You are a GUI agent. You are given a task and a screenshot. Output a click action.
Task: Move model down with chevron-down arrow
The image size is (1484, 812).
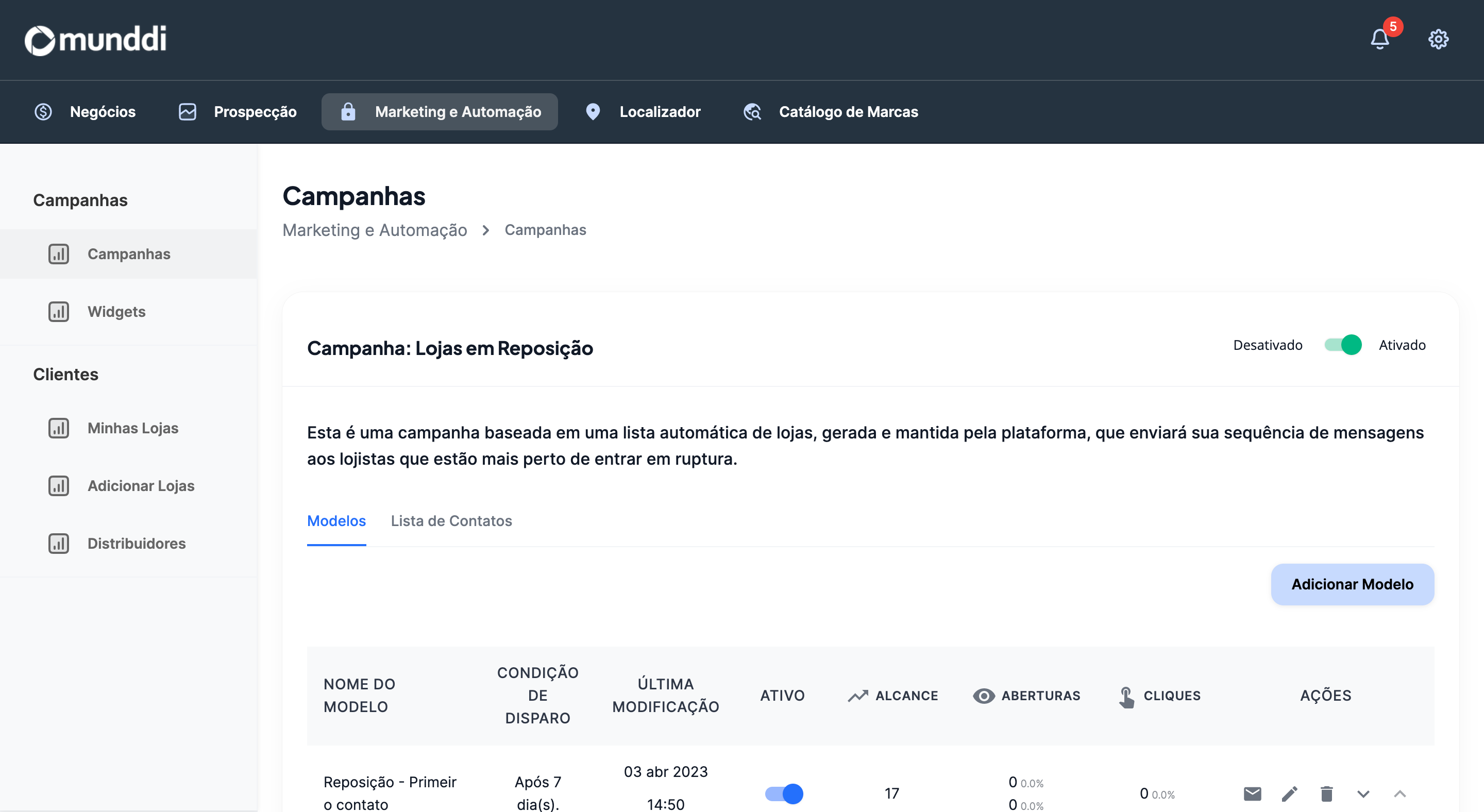1363,793
